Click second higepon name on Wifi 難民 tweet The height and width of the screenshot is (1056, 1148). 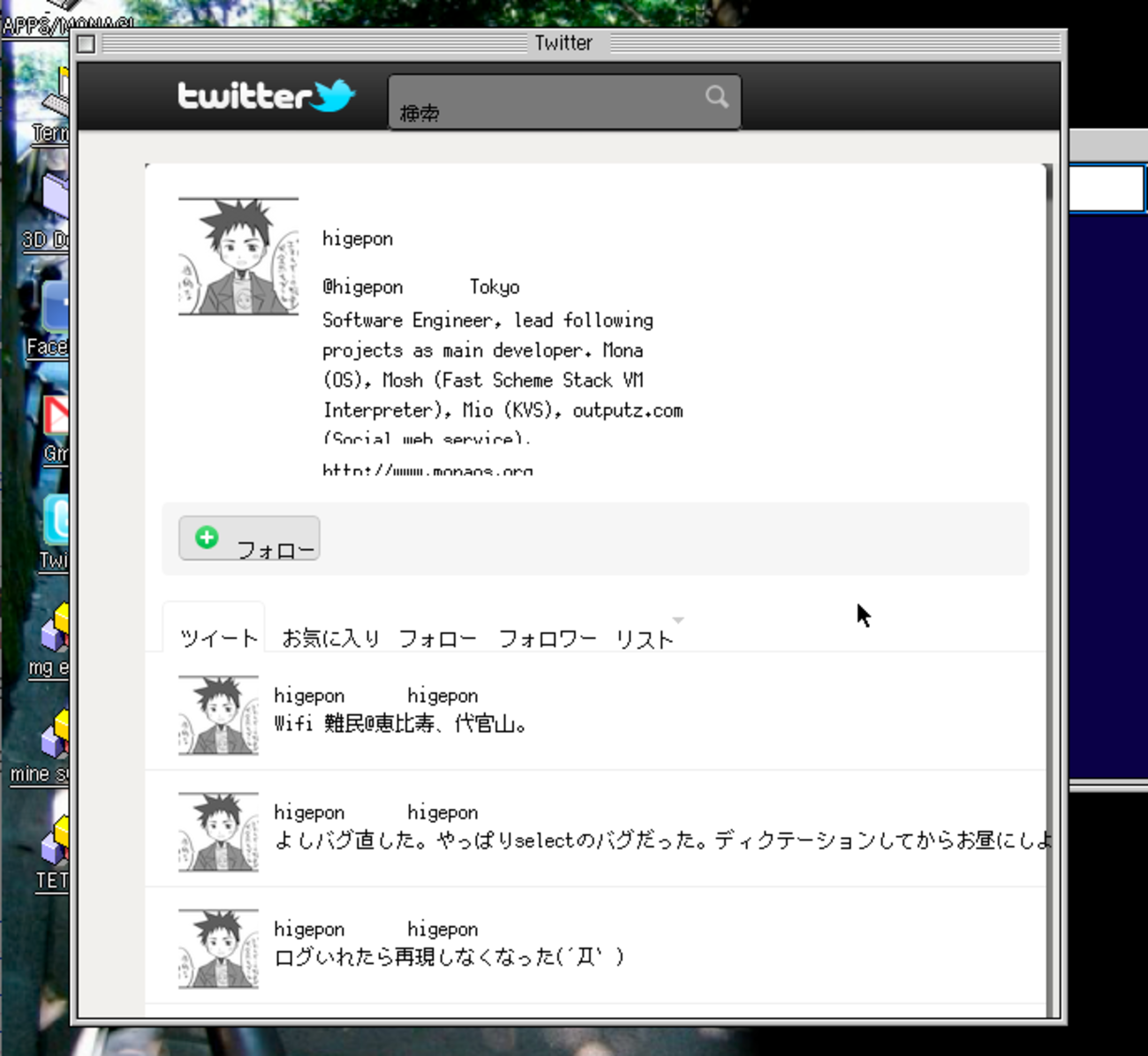point(442,696)
